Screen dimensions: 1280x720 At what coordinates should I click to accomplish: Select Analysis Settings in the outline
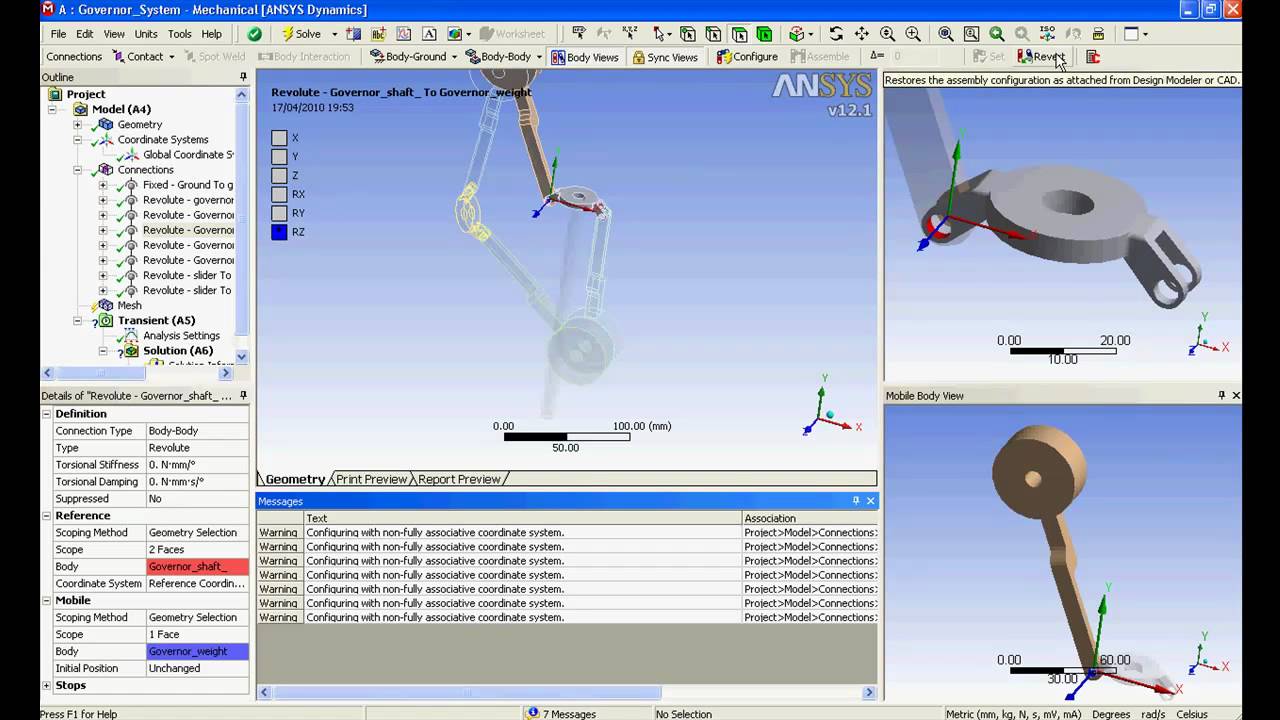pyautogui.click(x=181, y=336)
